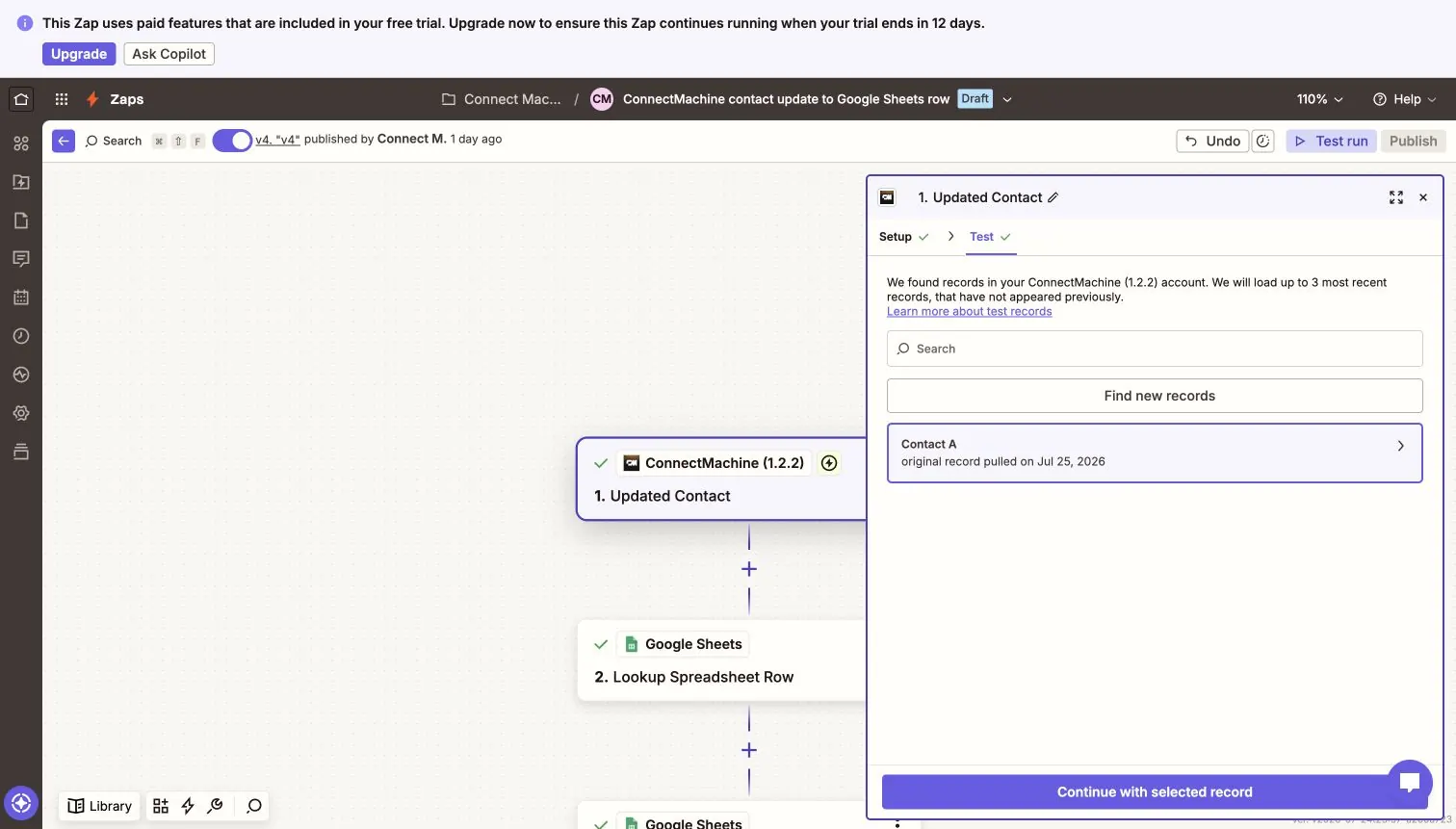Image resolution: width=1456 pixels, height=829 pixels.
Task: Click the Undo button
Action: pos(1212,141)
